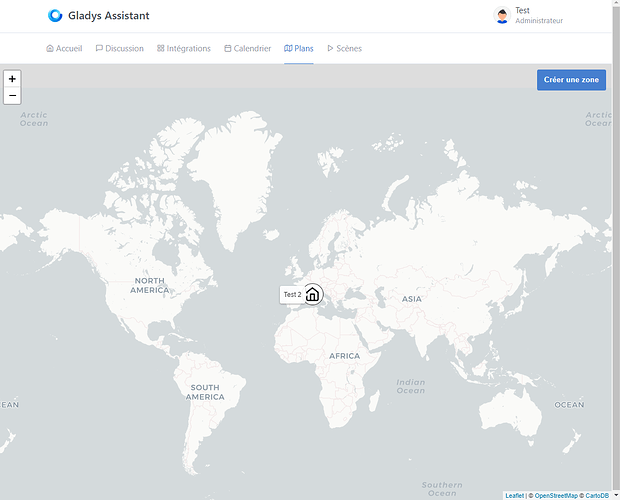620x500 pixels.
Task: Click the user avatar picture
Action: (x=502, y=16)
